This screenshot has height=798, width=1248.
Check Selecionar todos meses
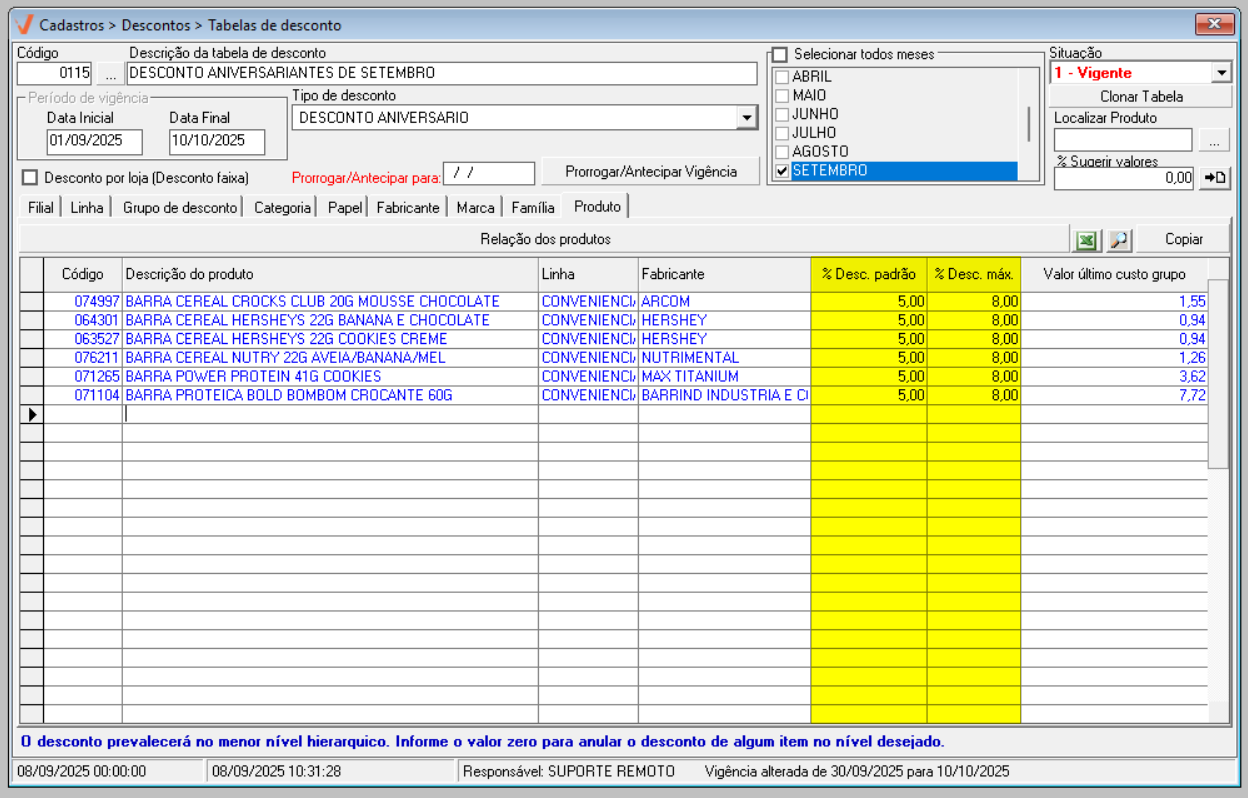pos(780,54)
